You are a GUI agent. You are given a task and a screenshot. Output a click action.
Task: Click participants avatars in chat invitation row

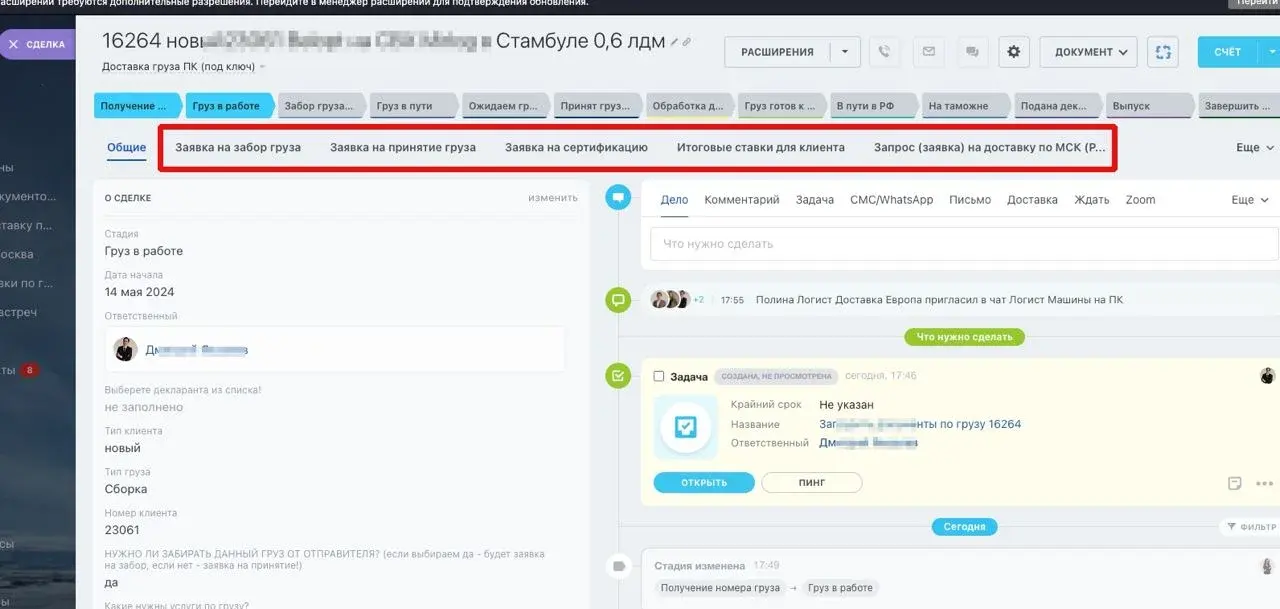click(670, 299)
